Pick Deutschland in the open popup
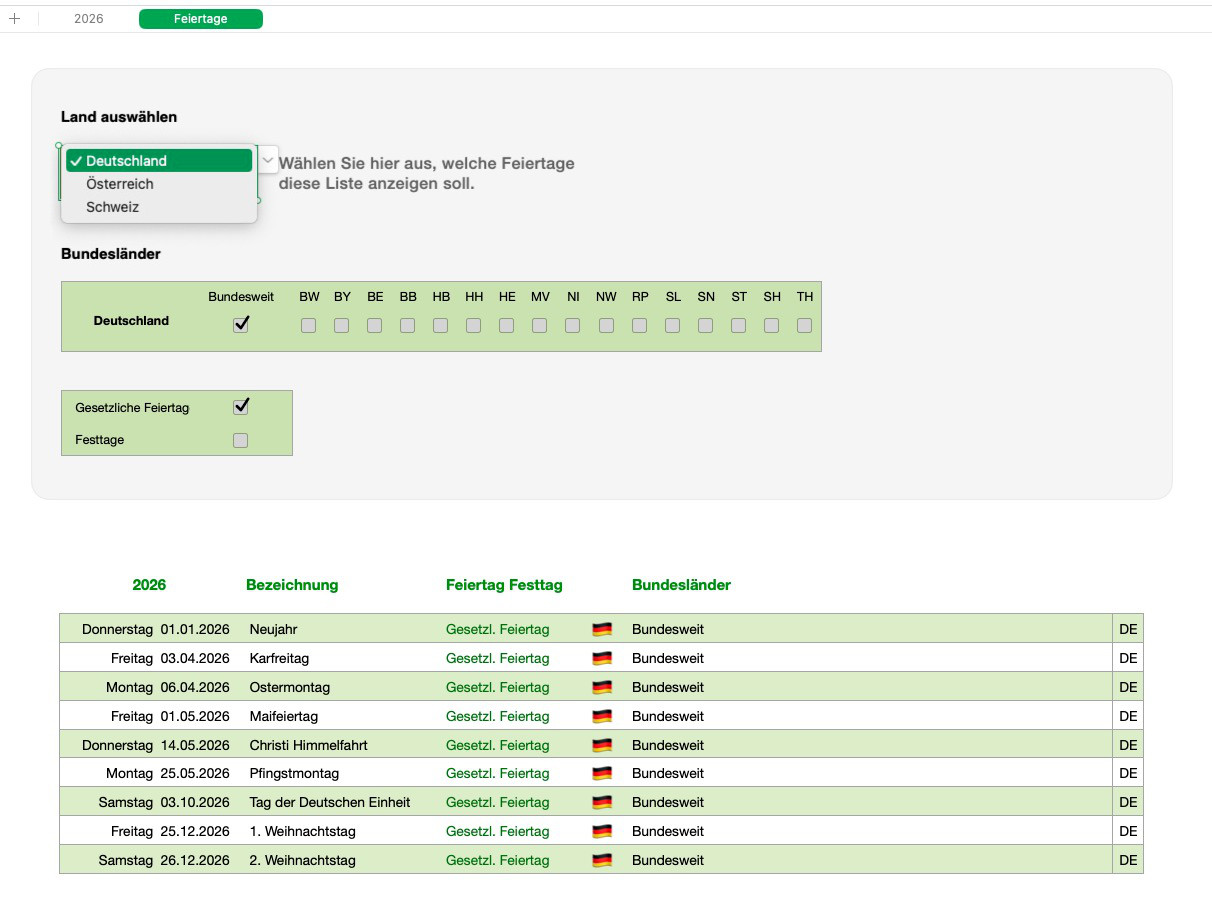The width and height of the screenshot is (1212, 924). (x=126, y=161)
